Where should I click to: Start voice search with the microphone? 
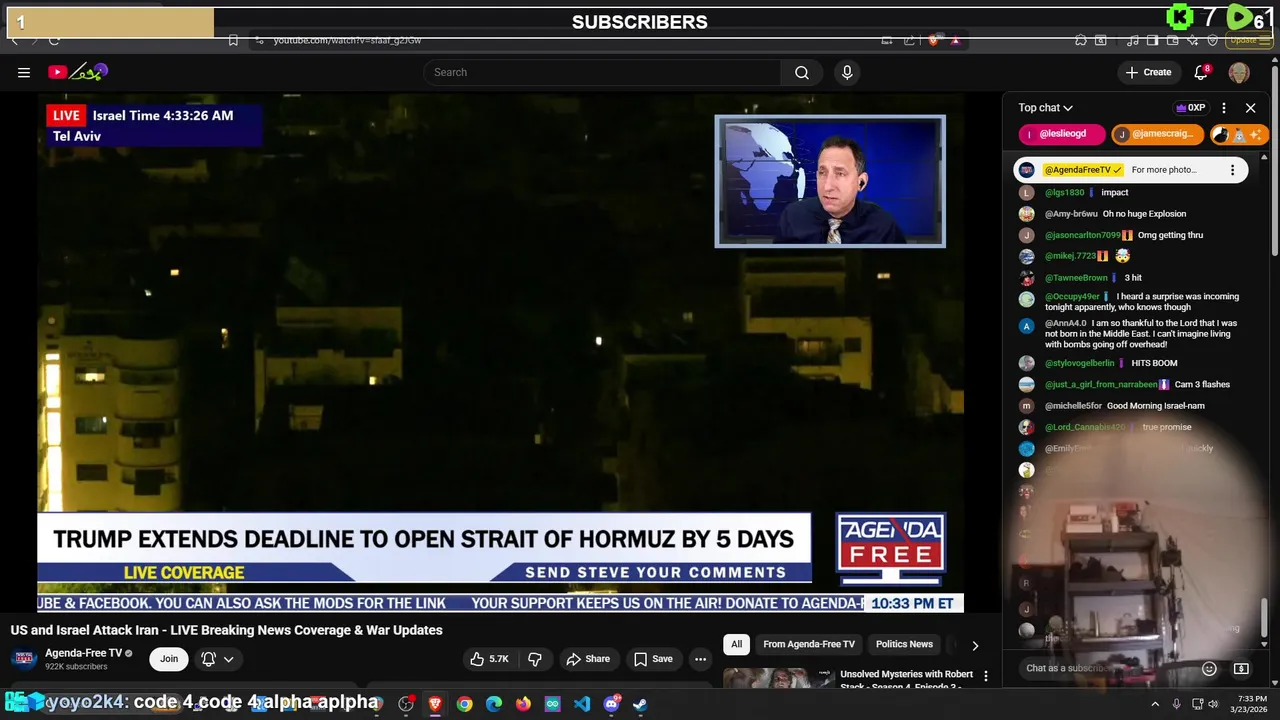[847, 72]
